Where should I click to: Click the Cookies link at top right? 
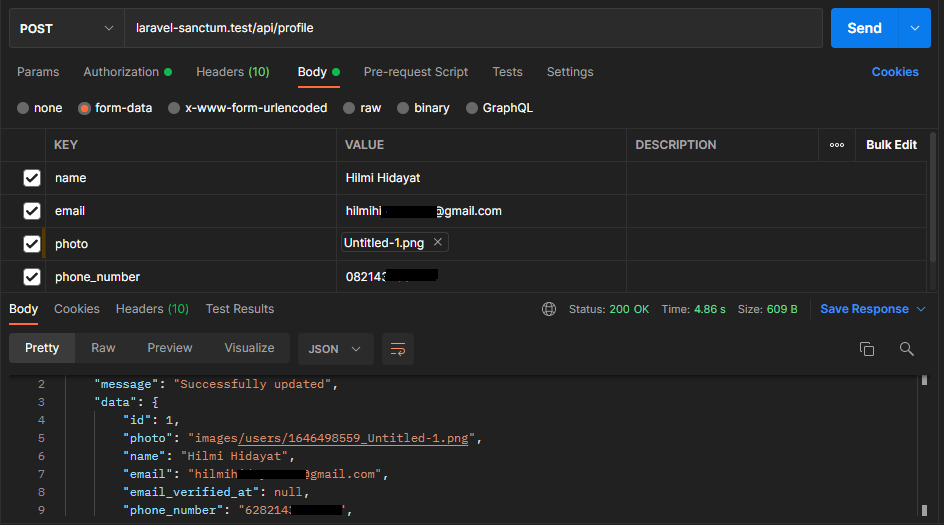pos(895,72)
